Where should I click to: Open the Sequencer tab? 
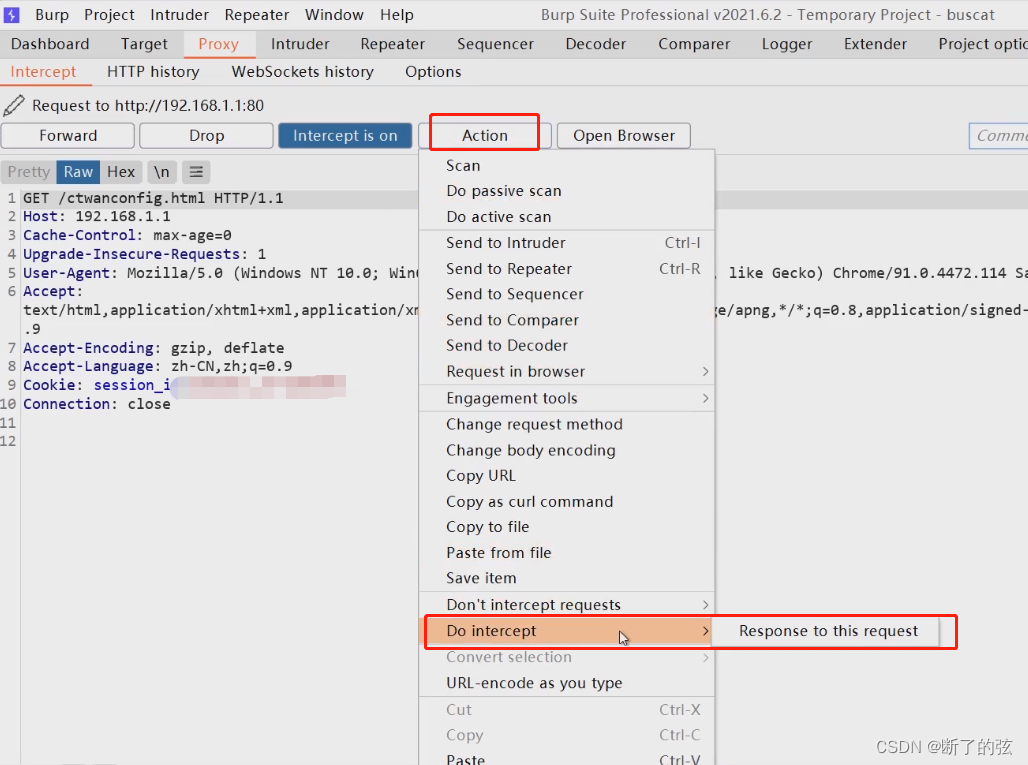coord(496,44)
